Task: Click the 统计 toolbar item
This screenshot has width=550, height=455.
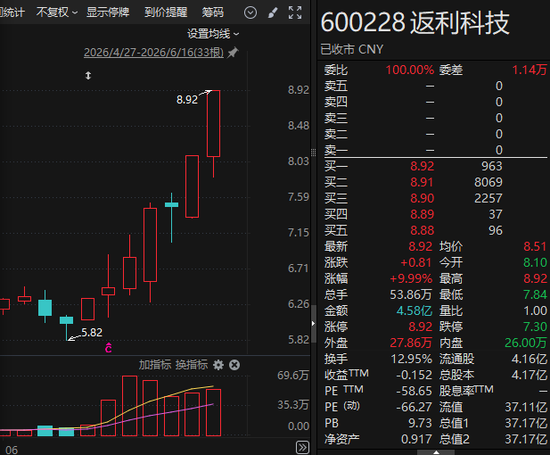Action: click(x=12, y=13)
